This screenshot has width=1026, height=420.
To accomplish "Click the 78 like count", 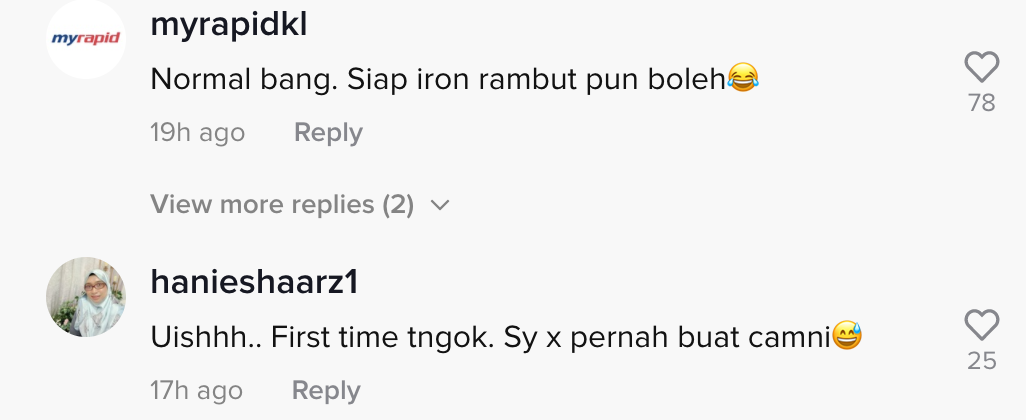I will (x=982, y=103).
